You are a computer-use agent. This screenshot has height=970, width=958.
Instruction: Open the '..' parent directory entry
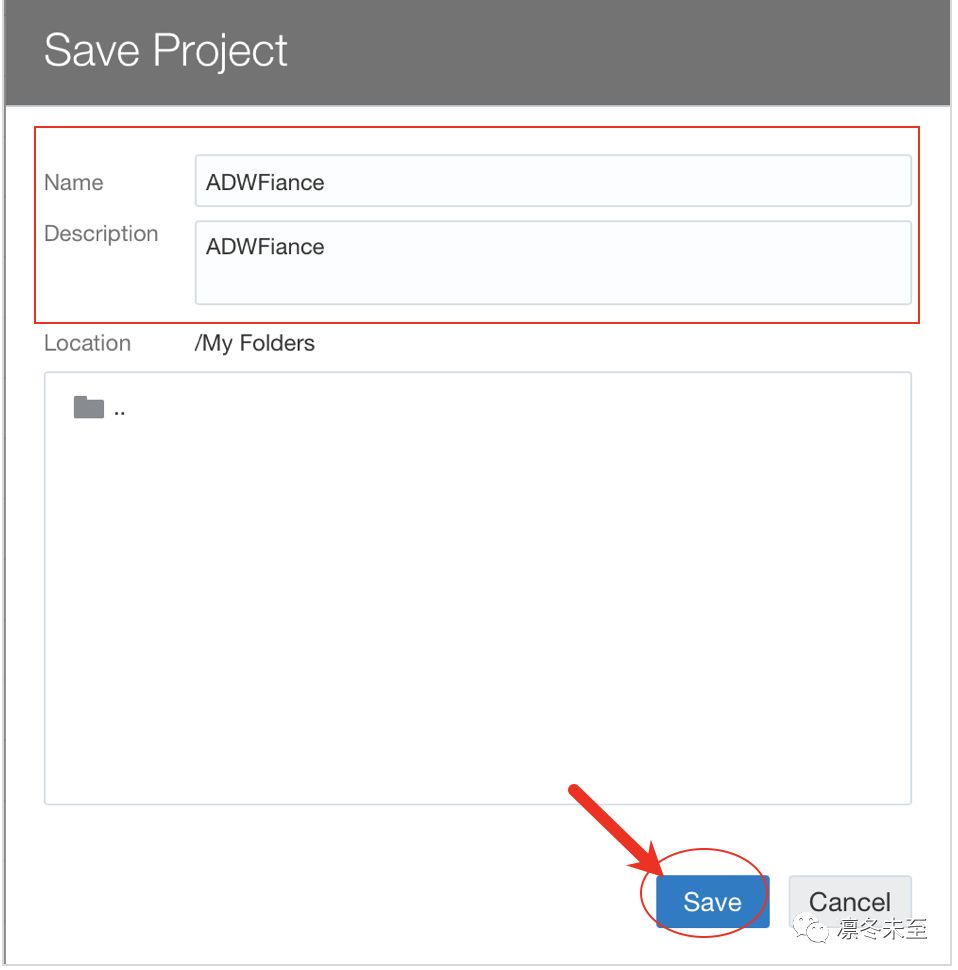point(100,408)
